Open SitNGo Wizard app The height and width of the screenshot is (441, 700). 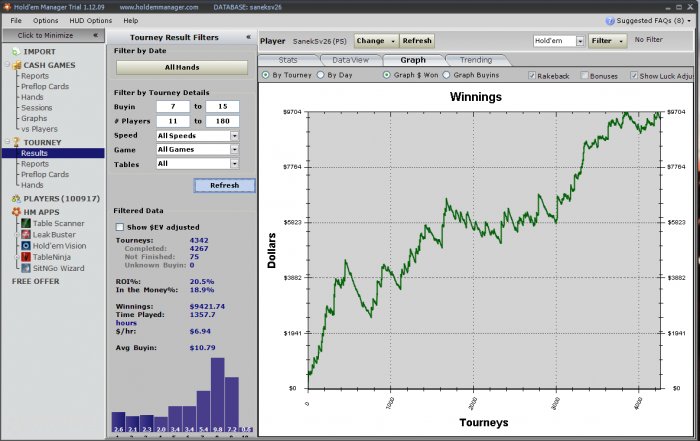click(x=58, y=269)
